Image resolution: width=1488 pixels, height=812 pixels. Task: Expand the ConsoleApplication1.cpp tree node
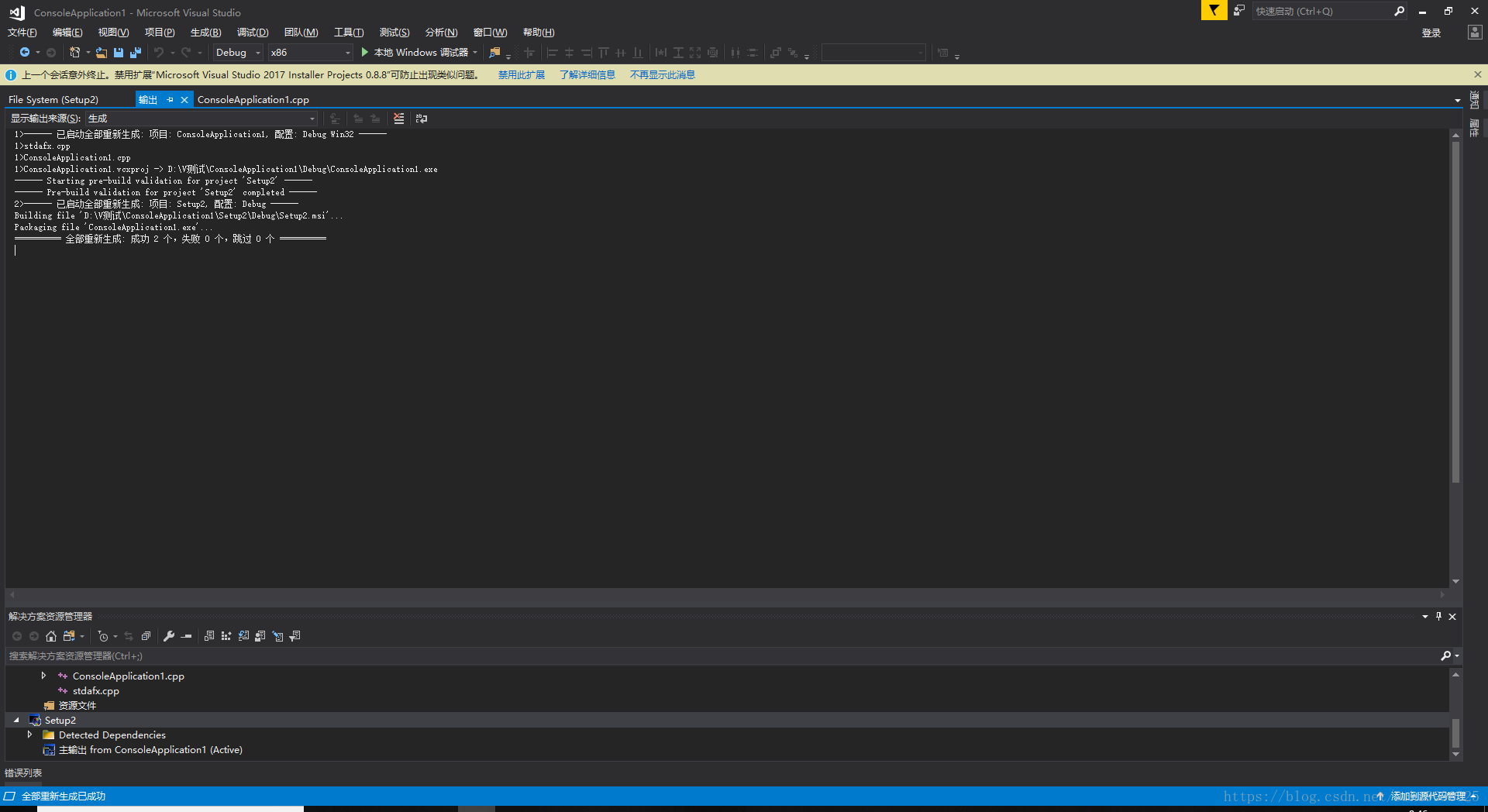coord(43,676)
